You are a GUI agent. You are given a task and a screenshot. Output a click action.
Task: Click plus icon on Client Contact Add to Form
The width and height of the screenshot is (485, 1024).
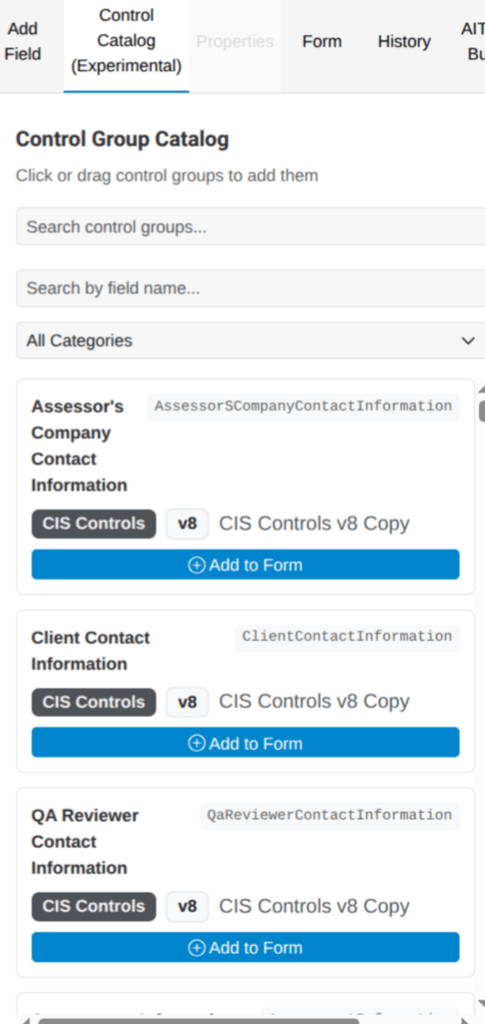coord(196,743)
